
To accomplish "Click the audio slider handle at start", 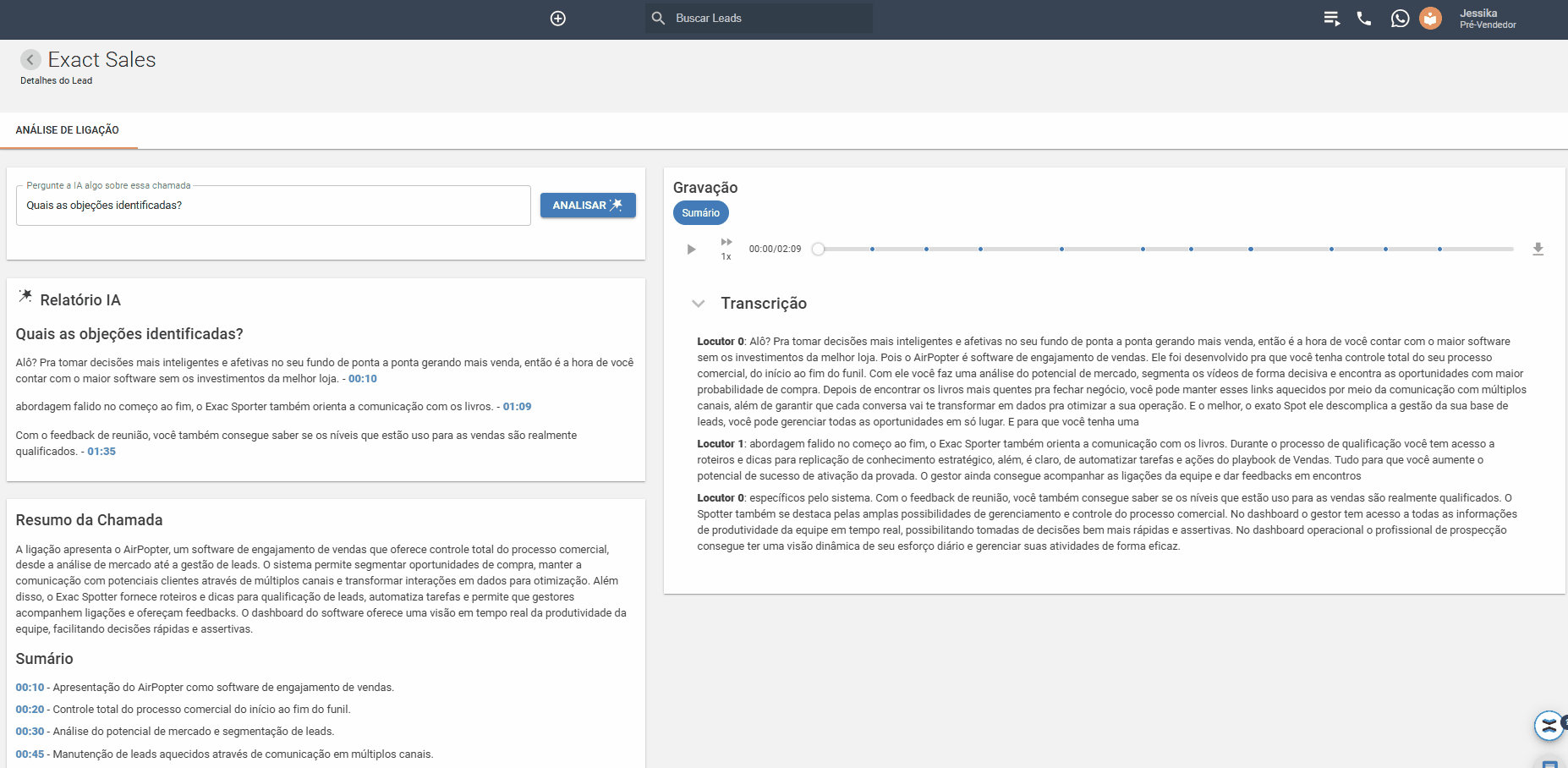I will (818, 249).
